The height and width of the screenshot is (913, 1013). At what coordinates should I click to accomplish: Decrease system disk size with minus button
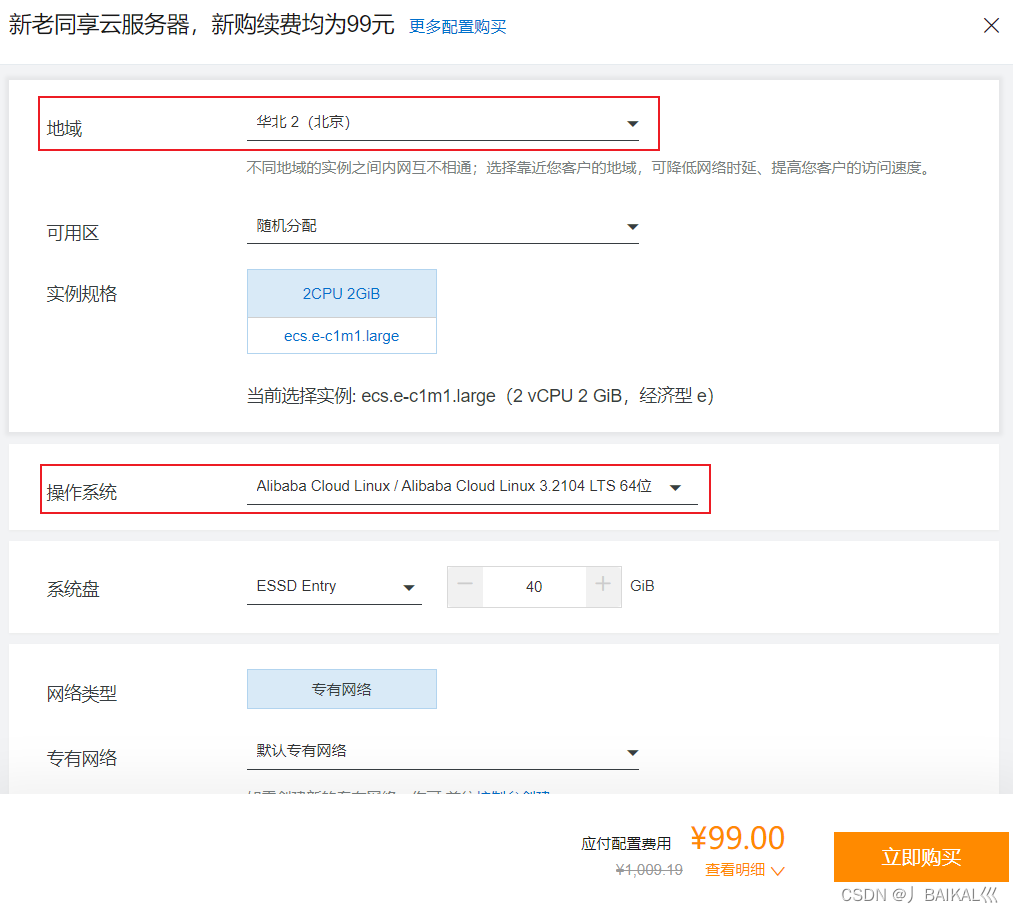(465, 587)
